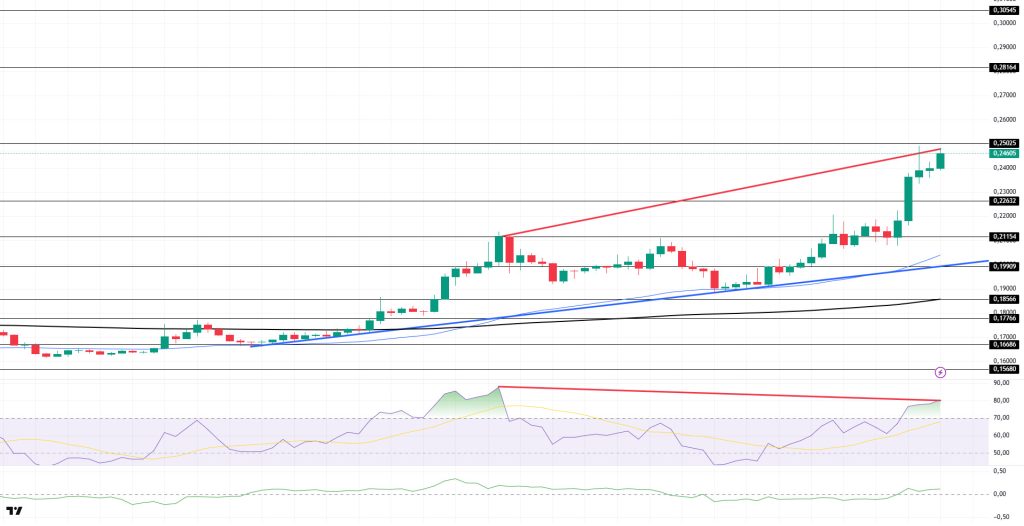Select the 0,25025 price level label
Image resolution: width=1024 pixels, height=526 pixels.
tap(1004, 143)
